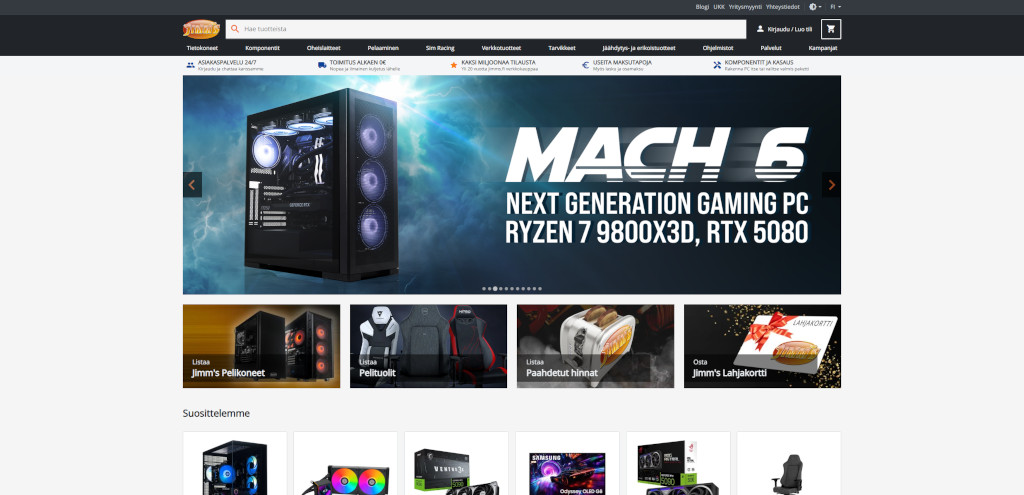Viewport: 1024px width, 495px height.
Task: Open the Jimm's Lahjakortti tile
Action: coord(762,346)
